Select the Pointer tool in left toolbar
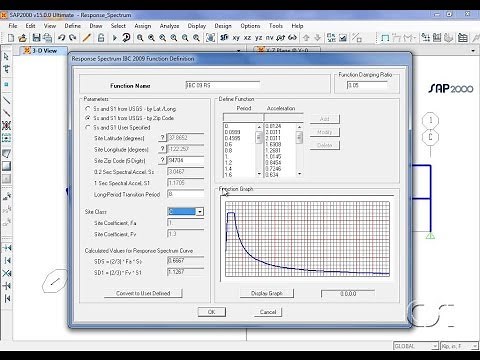The image size is (480, 360). (6, 57)
